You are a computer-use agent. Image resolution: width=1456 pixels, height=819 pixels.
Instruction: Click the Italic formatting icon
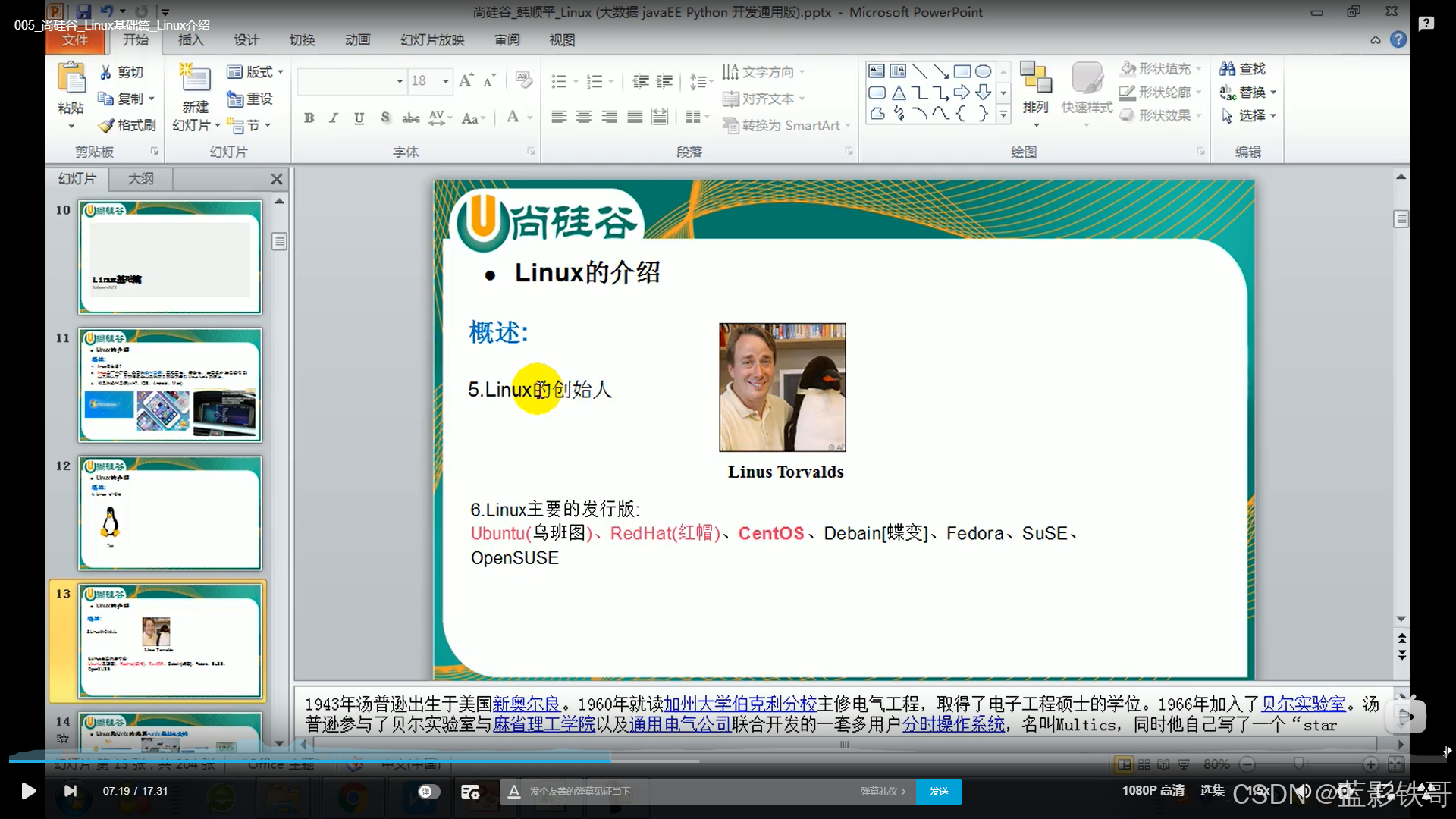(x=334, y=118)
